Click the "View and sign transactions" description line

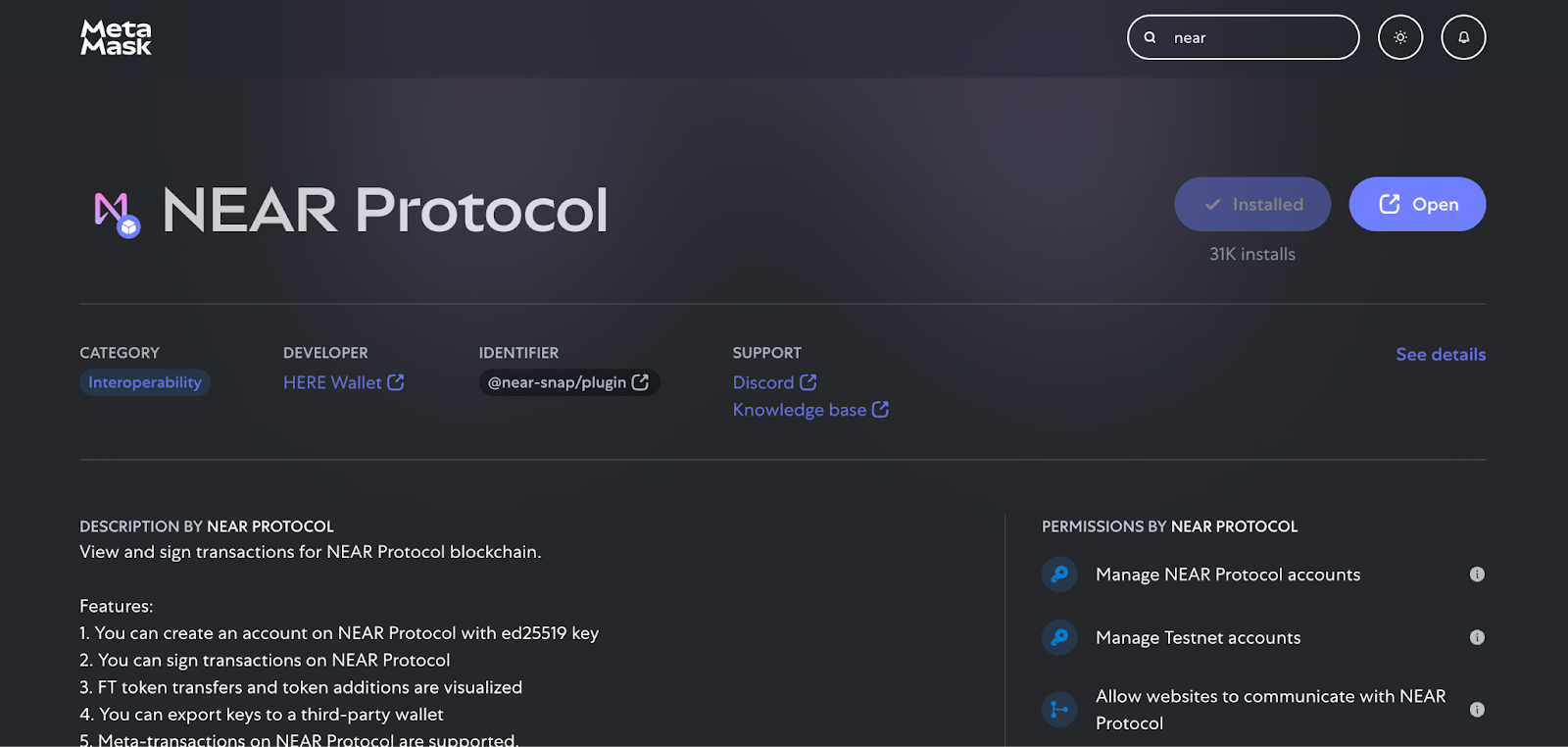tap(311, 552)
